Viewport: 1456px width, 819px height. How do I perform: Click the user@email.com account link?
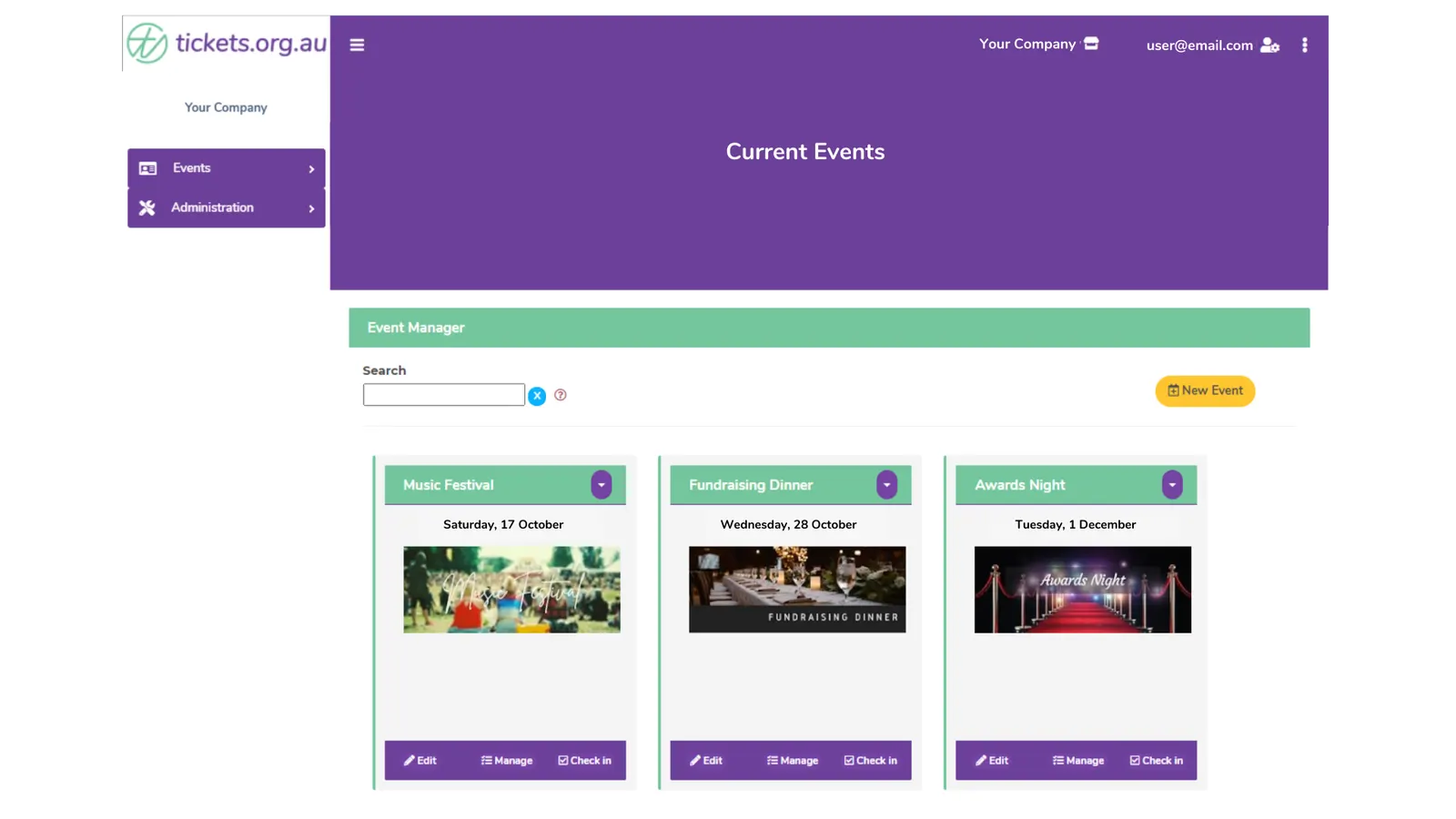coord(1199,45)
